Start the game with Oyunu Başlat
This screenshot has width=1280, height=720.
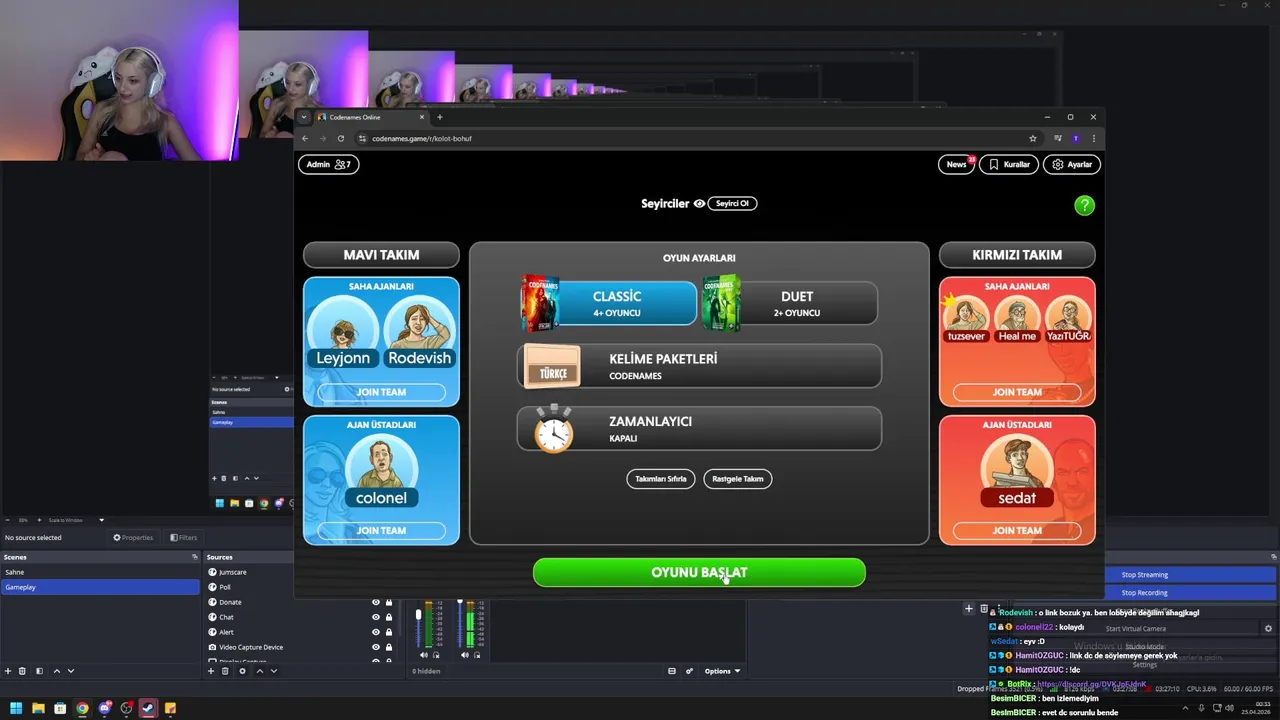[x=699, y=572]
